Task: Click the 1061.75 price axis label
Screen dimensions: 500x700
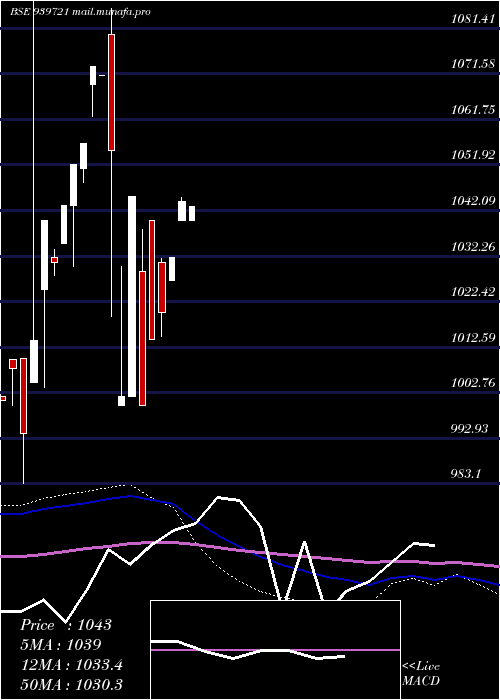Action: click(473, 110)
